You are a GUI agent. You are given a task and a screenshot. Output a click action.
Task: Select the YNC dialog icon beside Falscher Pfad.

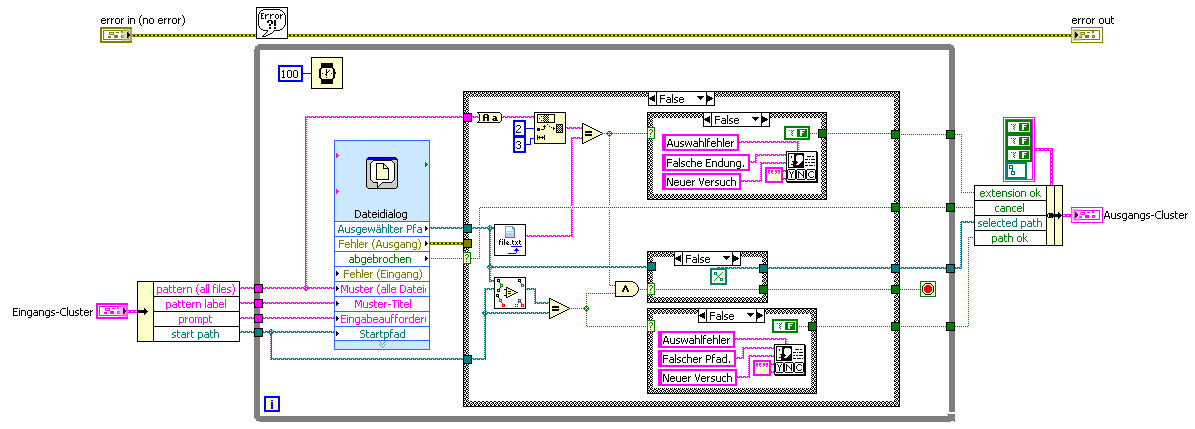[790, 360]
